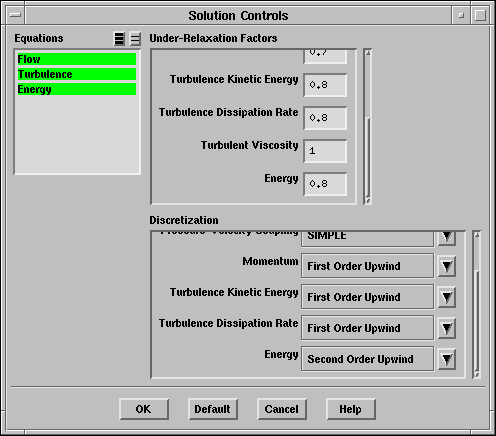Viewport: 496px width, 436px height.
Task: Deselect all equations icon
Action: pos(135,39)
